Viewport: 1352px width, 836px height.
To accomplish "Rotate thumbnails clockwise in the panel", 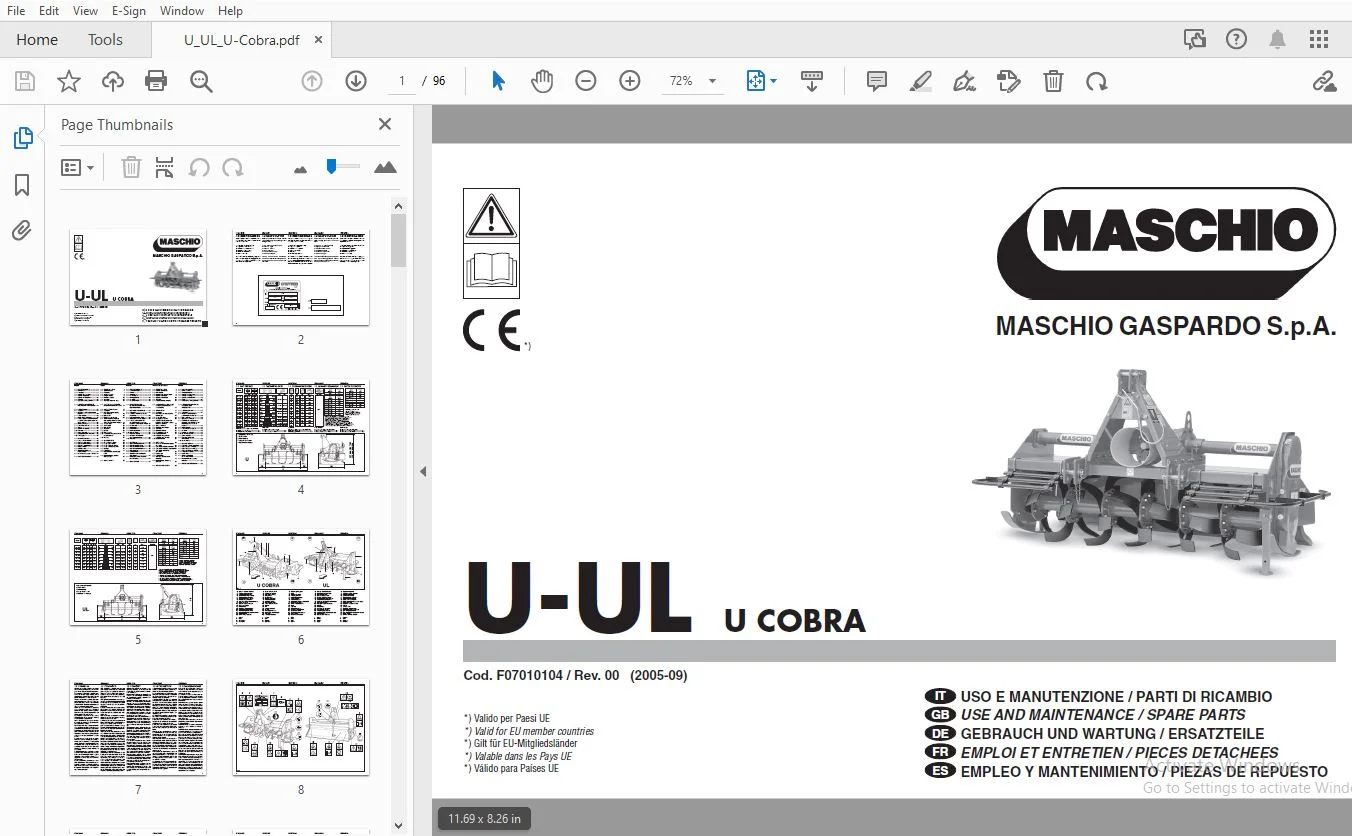I will tap(233, 167).
